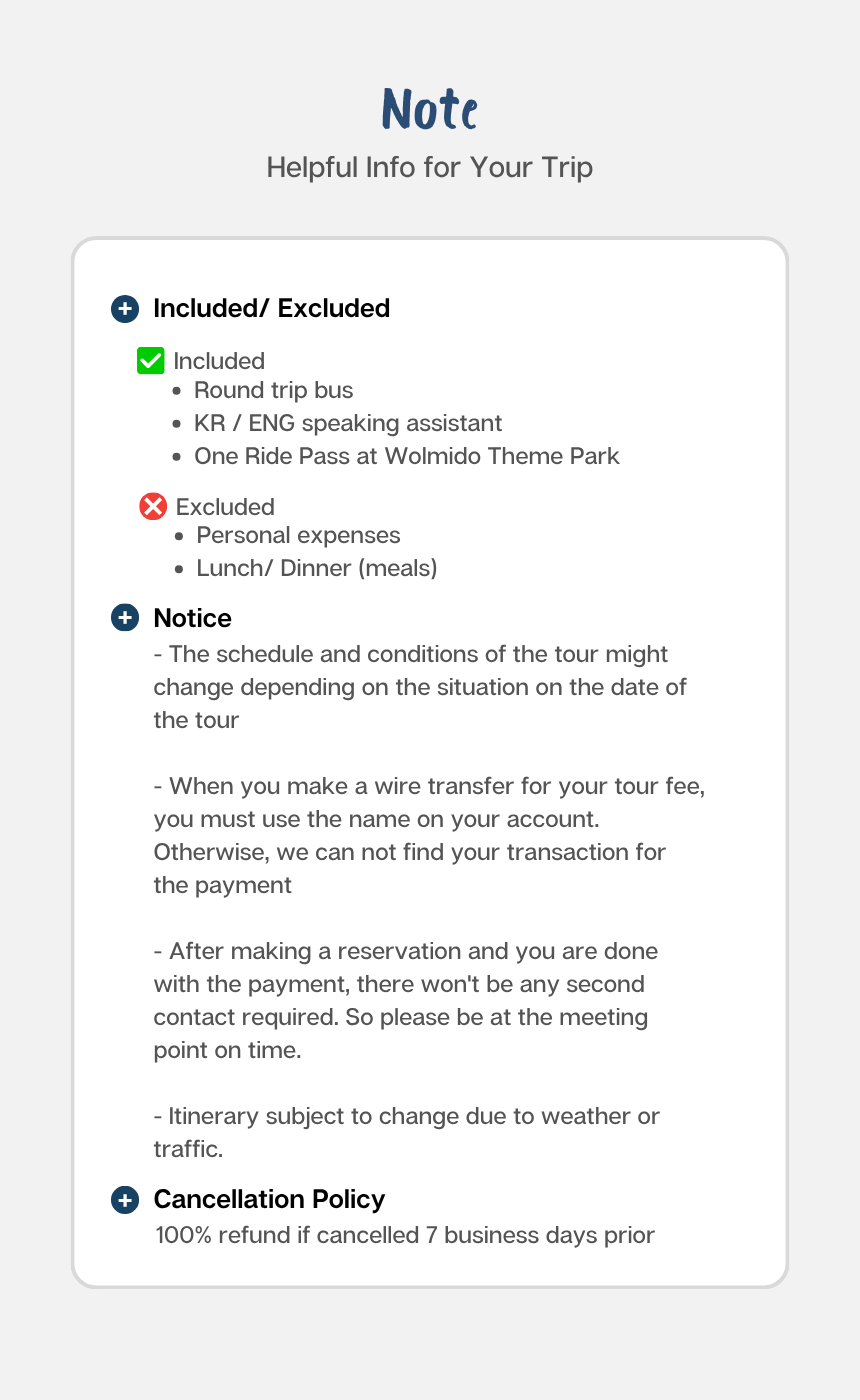This screenshot has height=1400, width=860.
Task: Click the plus icon beside Cancellation Policy
Action: click(x=124, y=1199)
